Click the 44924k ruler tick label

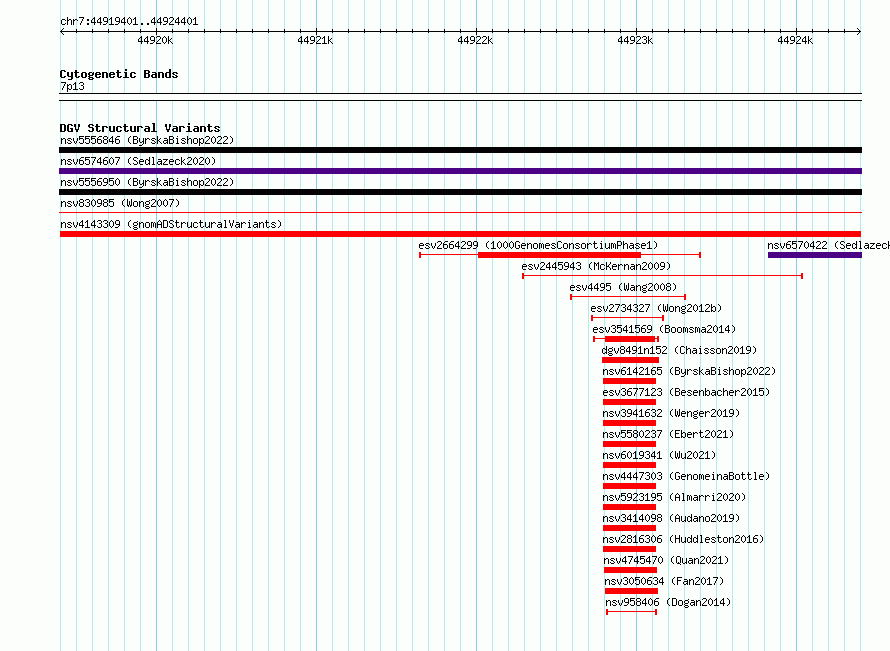coord(795,40)
